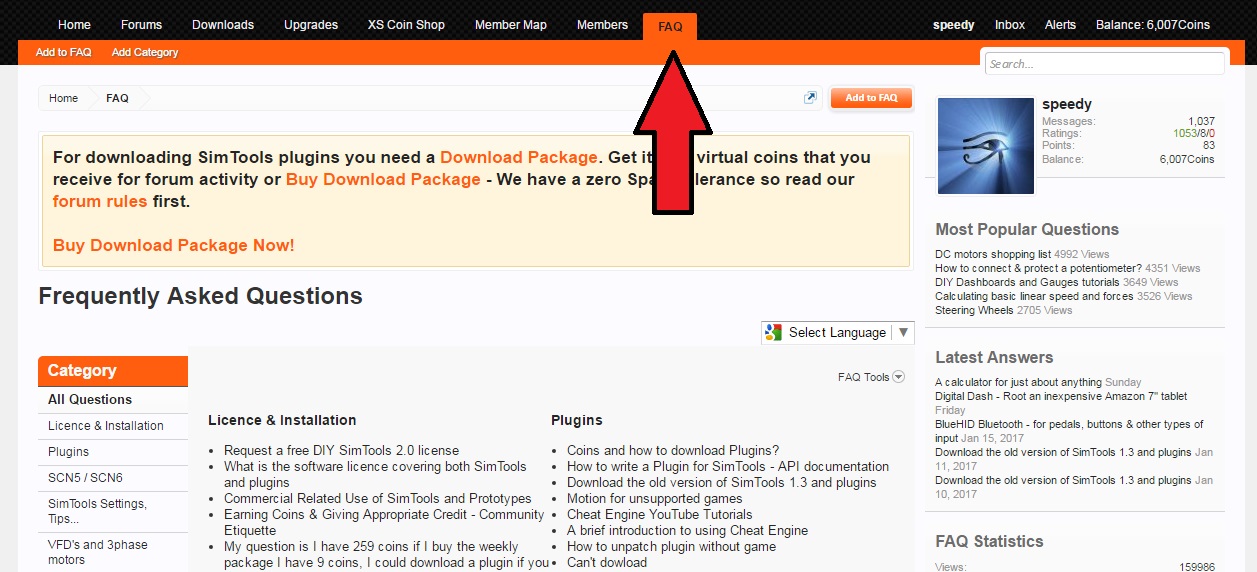
Task: Open DIY Dashboards and Gauges tutorials
Action: [x=1027, y=282]
